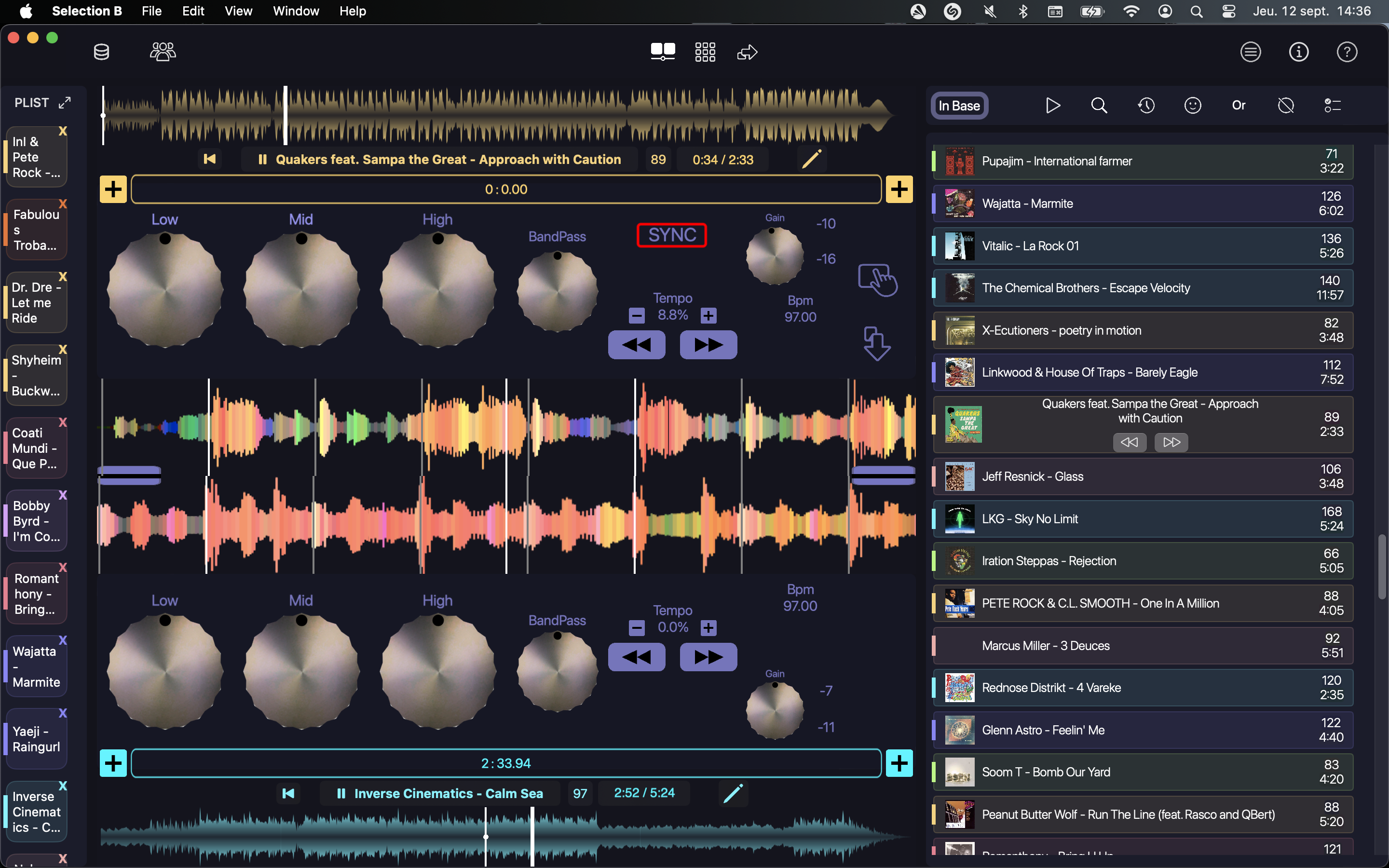This screenshot has width=1389, height=868.
Task: Rewind the bottom deck
Action: (637, 657)
